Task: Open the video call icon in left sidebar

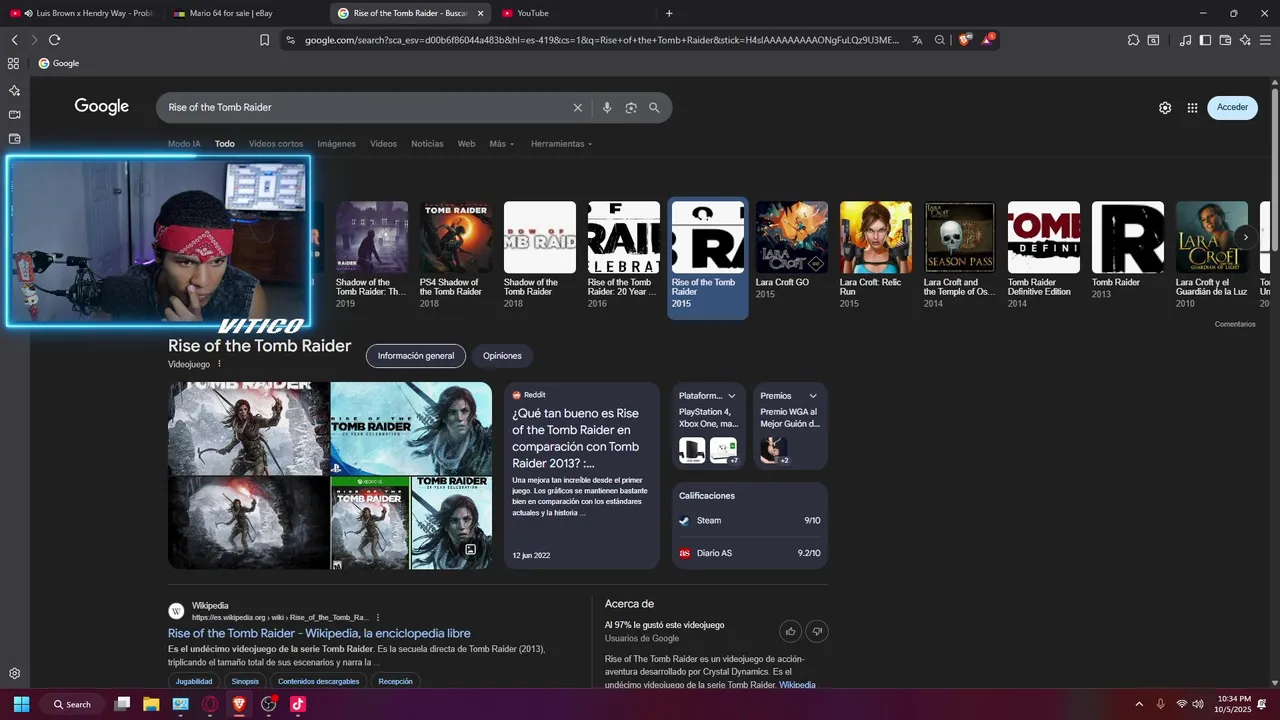Action: (x=14, y=115)
